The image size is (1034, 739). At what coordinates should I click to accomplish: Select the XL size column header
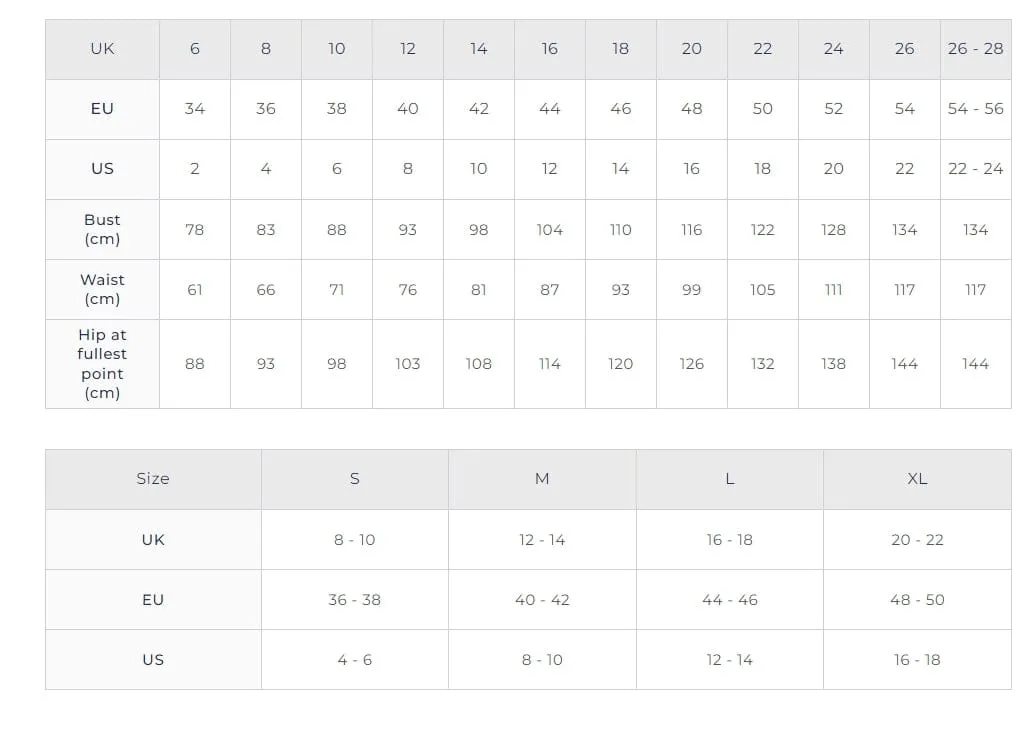point(917,479)
